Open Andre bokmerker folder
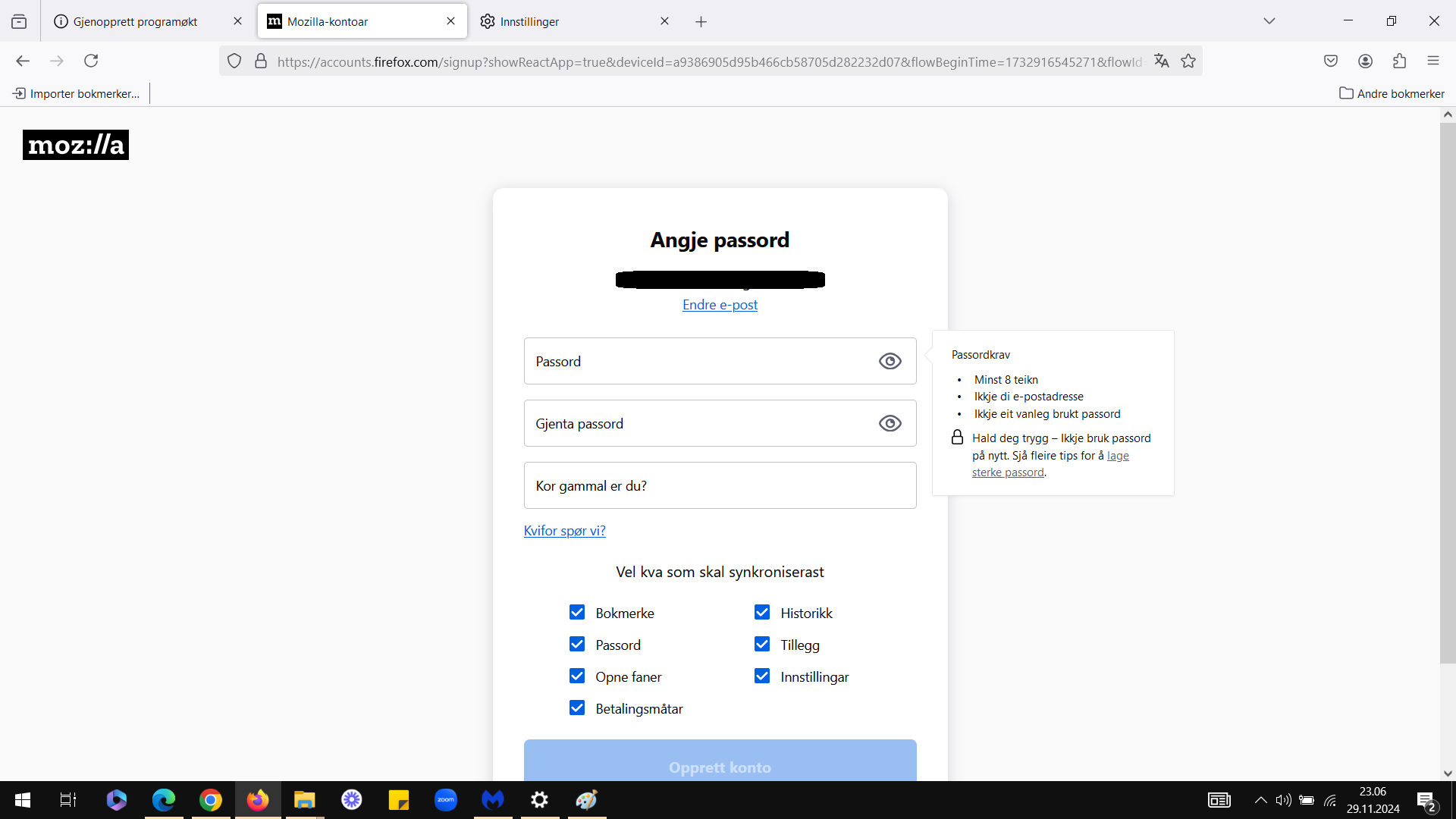The image size is (1456, 819). pos(1392,93)
